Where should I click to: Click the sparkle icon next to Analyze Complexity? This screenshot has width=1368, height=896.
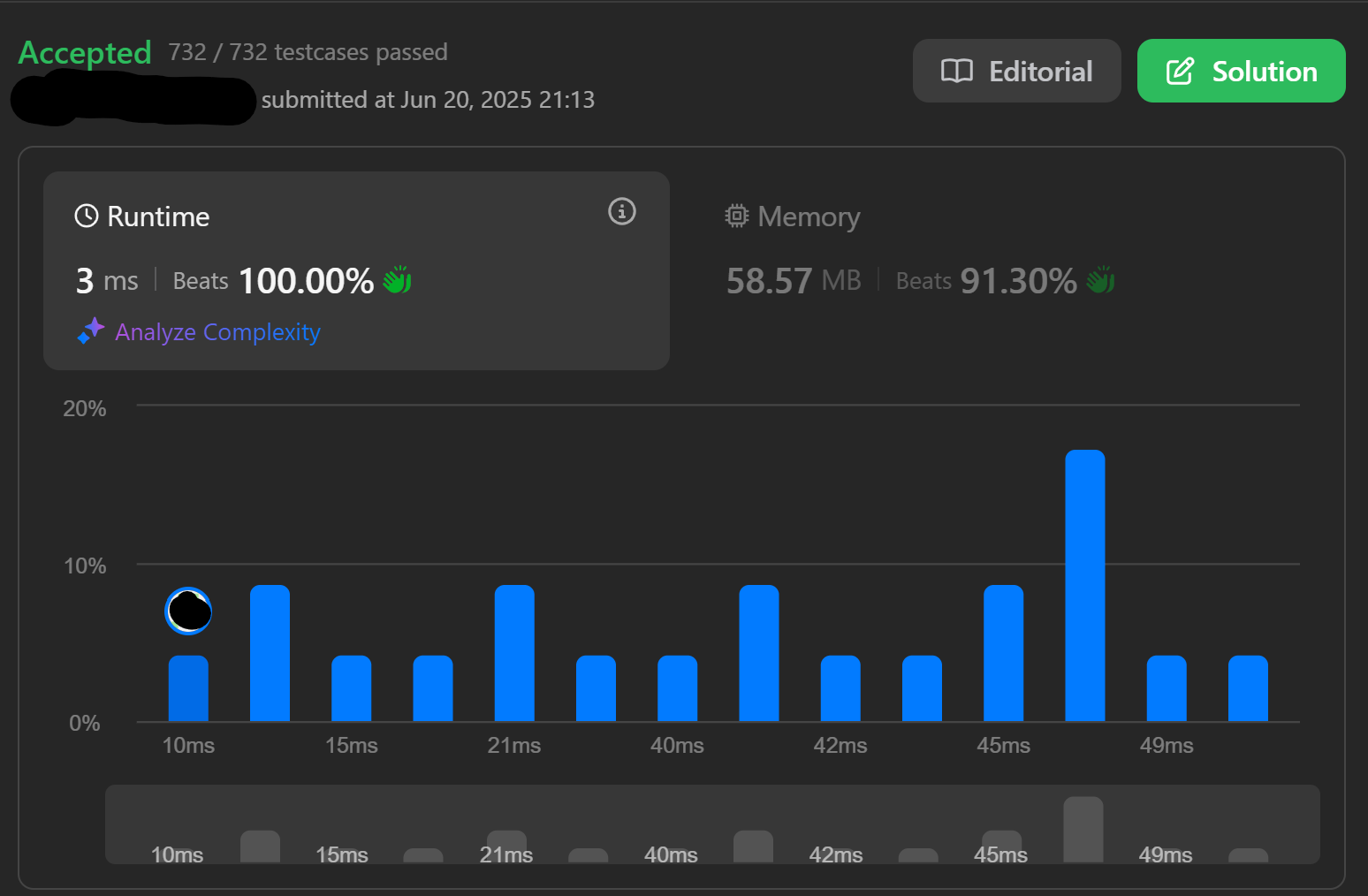coord(91,331)
